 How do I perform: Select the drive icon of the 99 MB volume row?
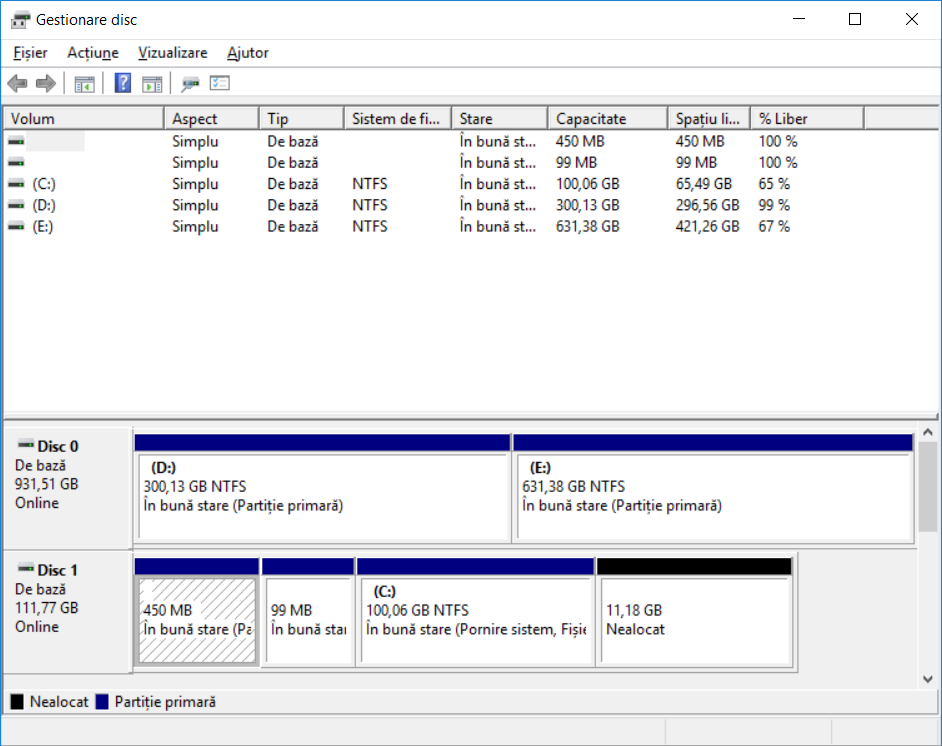[x=16, y=162]
